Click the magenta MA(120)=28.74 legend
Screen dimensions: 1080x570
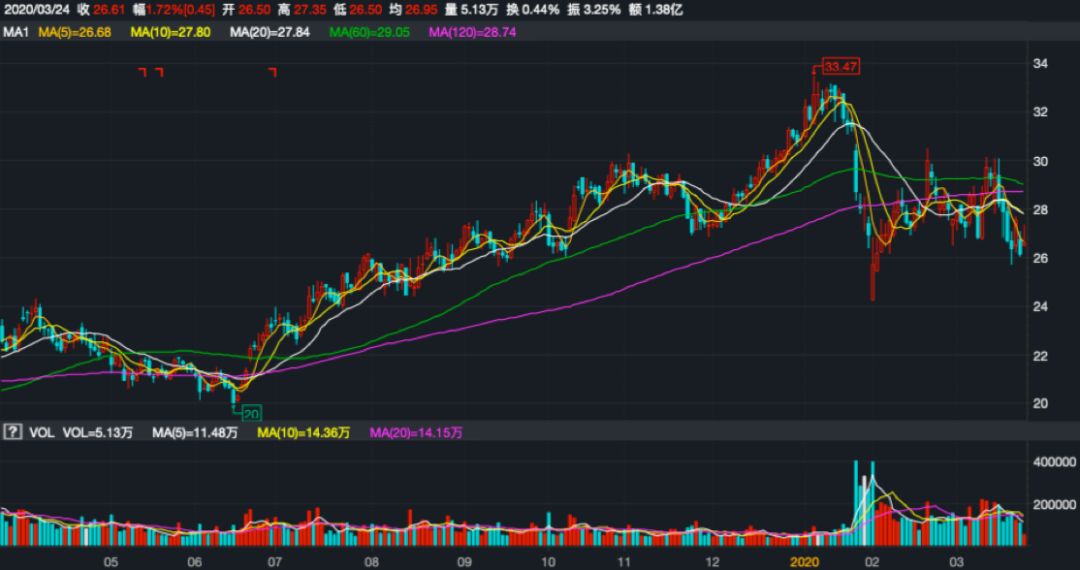click(x=475, y=32)
